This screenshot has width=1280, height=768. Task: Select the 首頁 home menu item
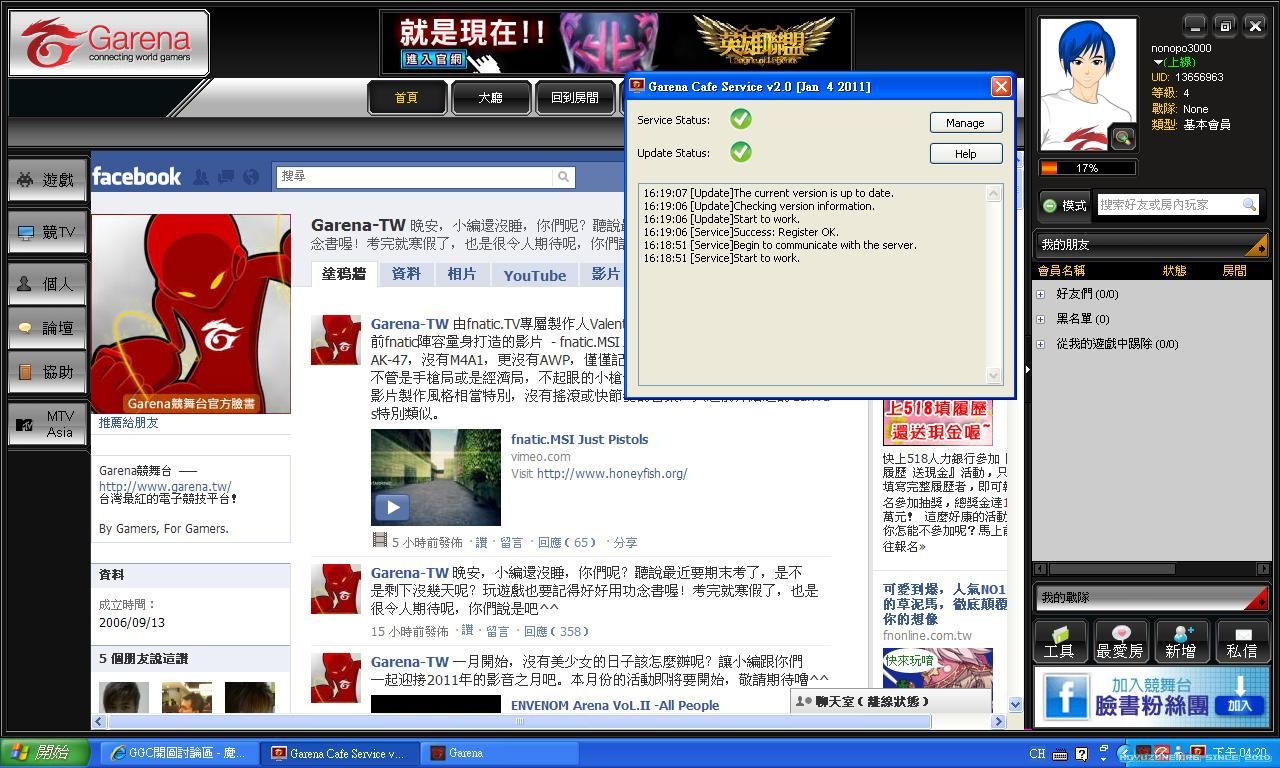(407, 98)
